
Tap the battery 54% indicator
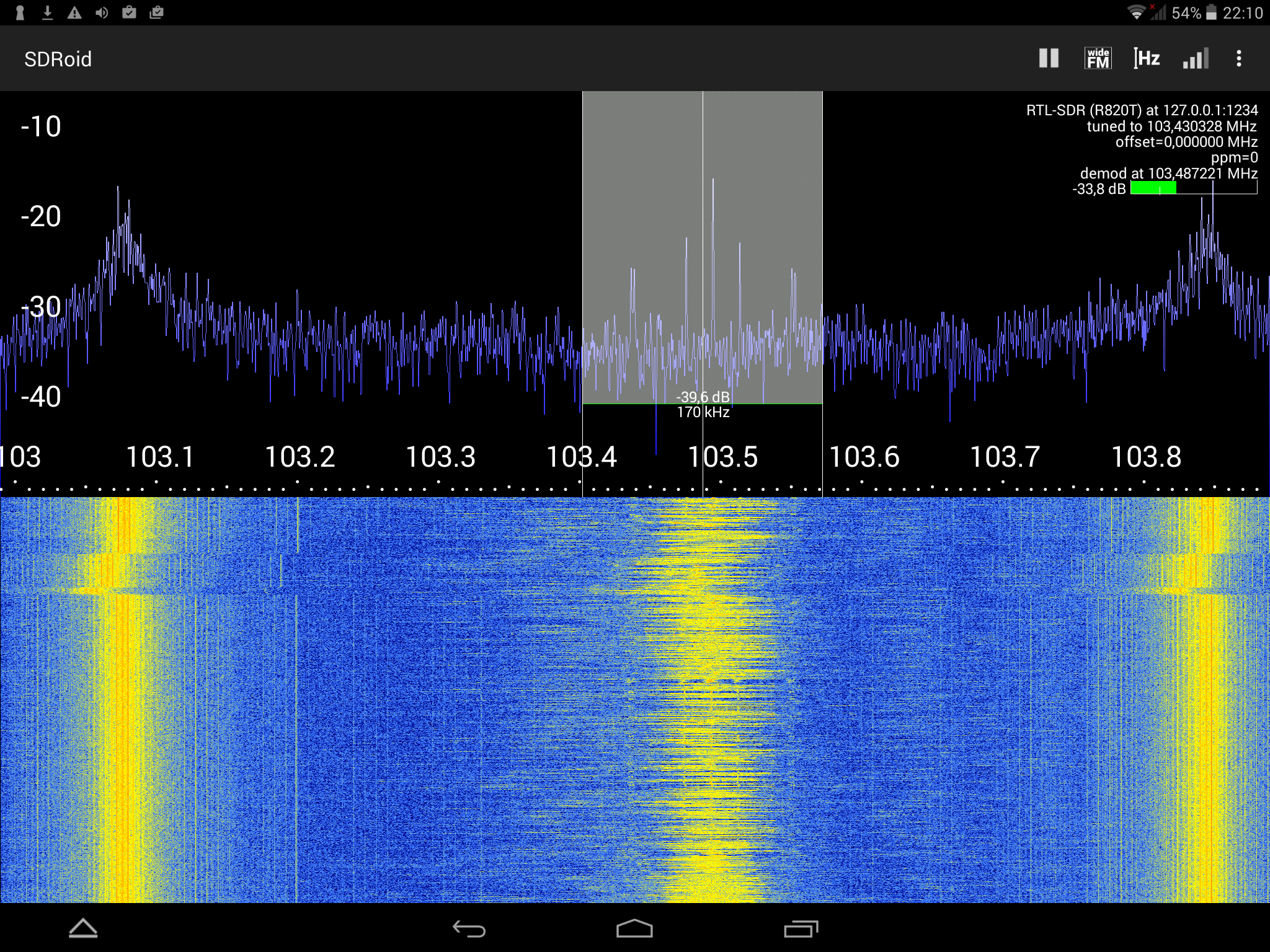1194,13
